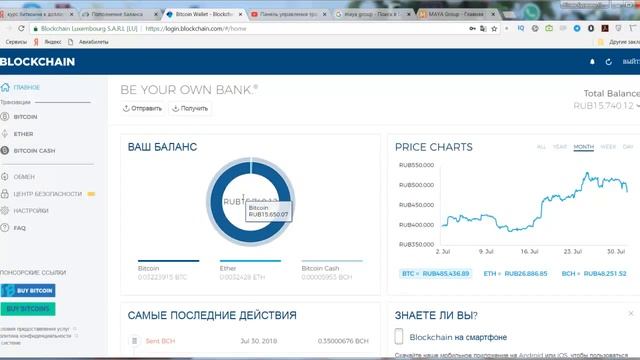This screenshot has width=640, height=360.
Task: Open the Сервисы bookmarks shortcut
Action: point(16,42)
